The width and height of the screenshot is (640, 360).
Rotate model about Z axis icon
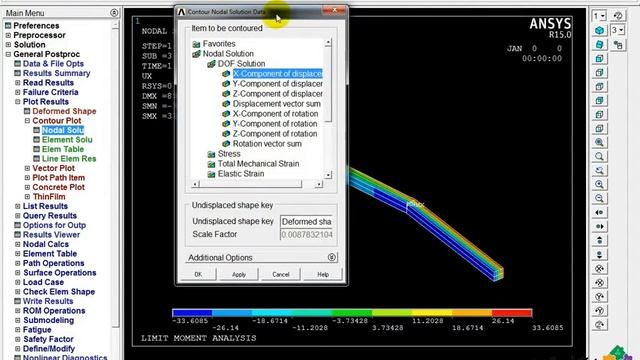(x=599, y=324)
